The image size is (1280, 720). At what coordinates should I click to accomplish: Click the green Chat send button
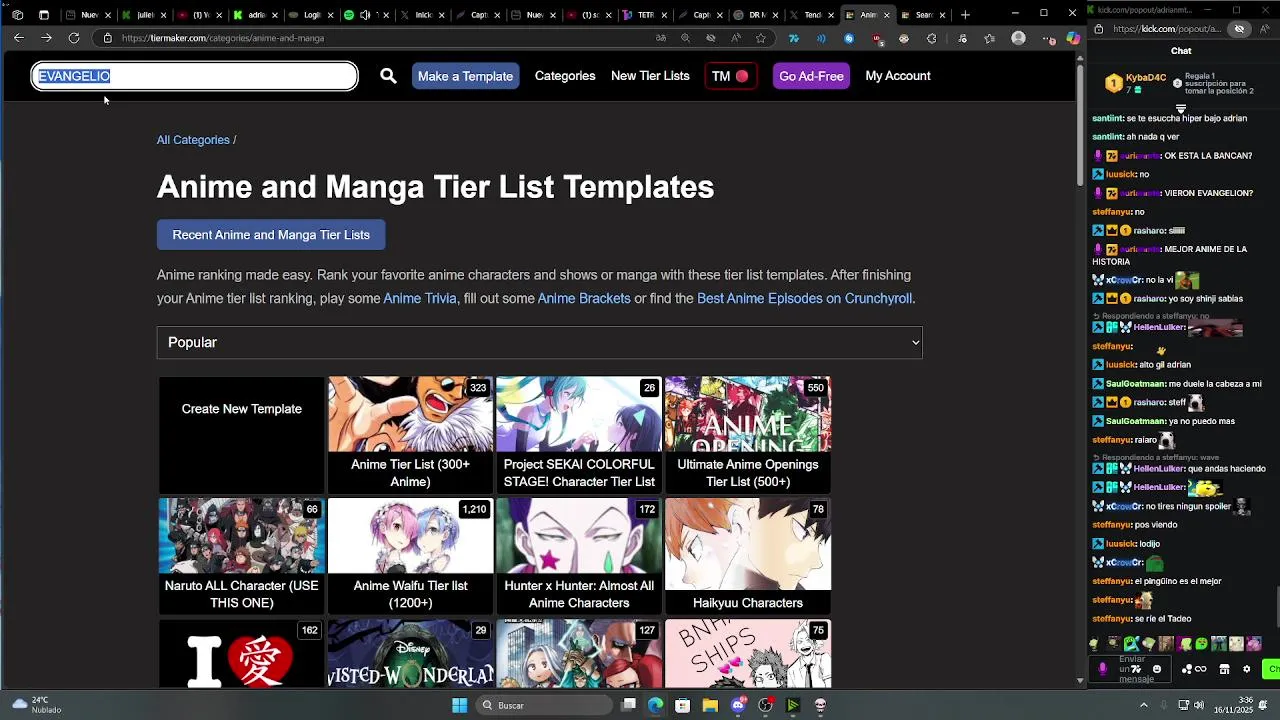tap(1272, 669)
